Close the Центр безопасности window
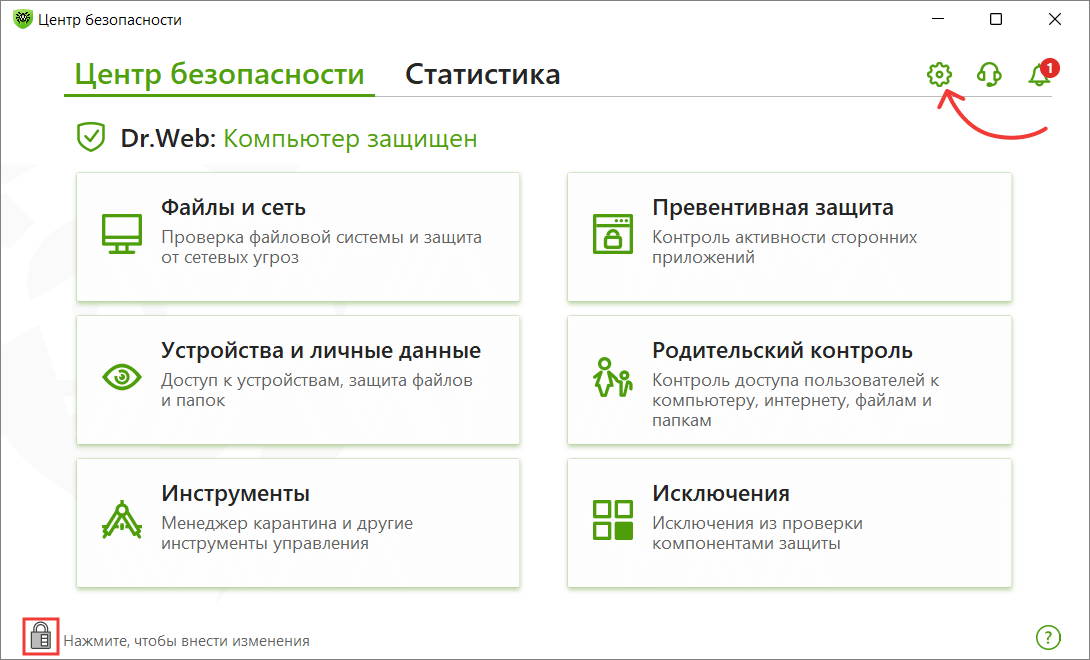The image size is (1090, 660). 1055,19
